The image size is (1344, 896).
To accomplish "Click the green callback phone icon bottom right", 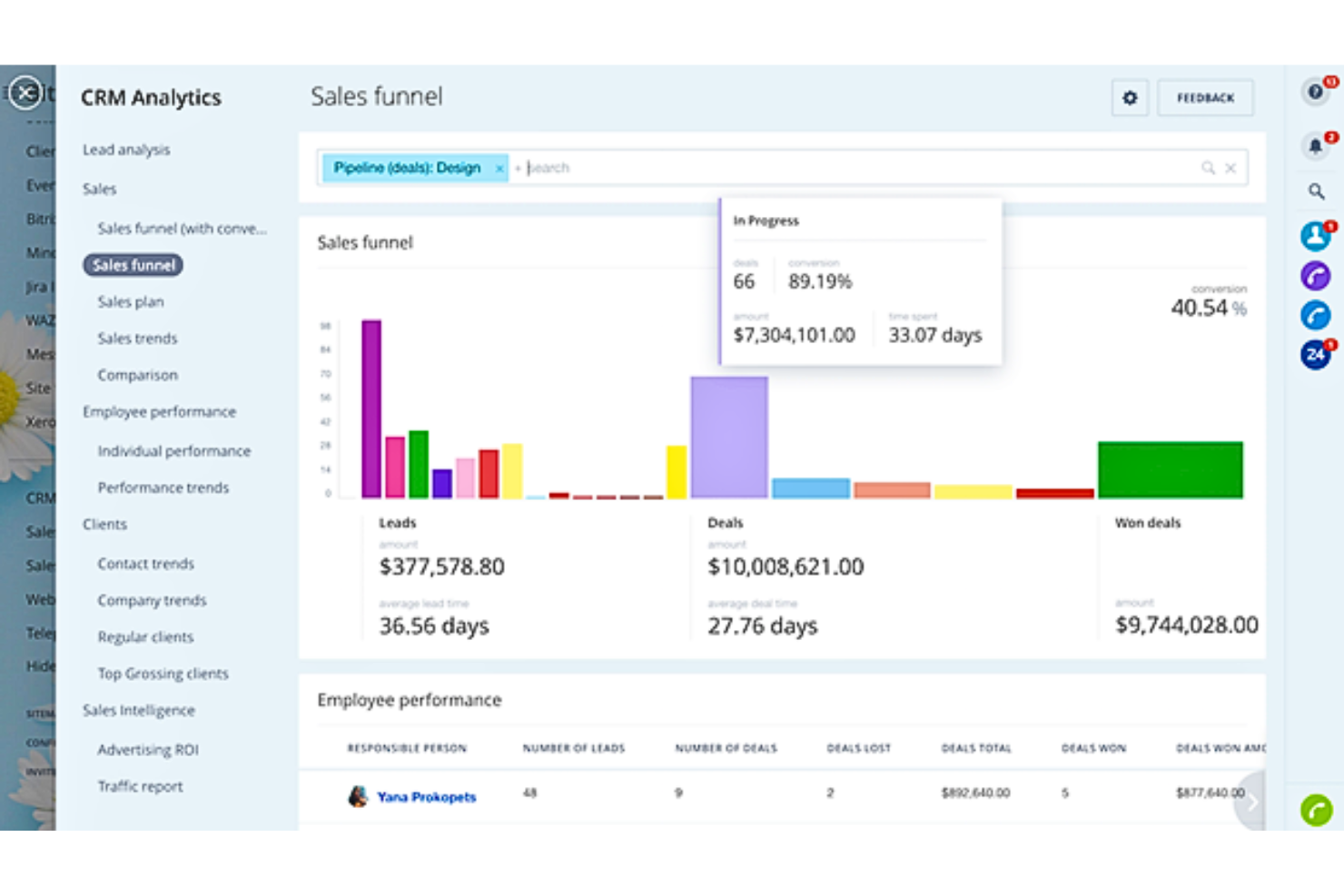I will point(1316,809).
